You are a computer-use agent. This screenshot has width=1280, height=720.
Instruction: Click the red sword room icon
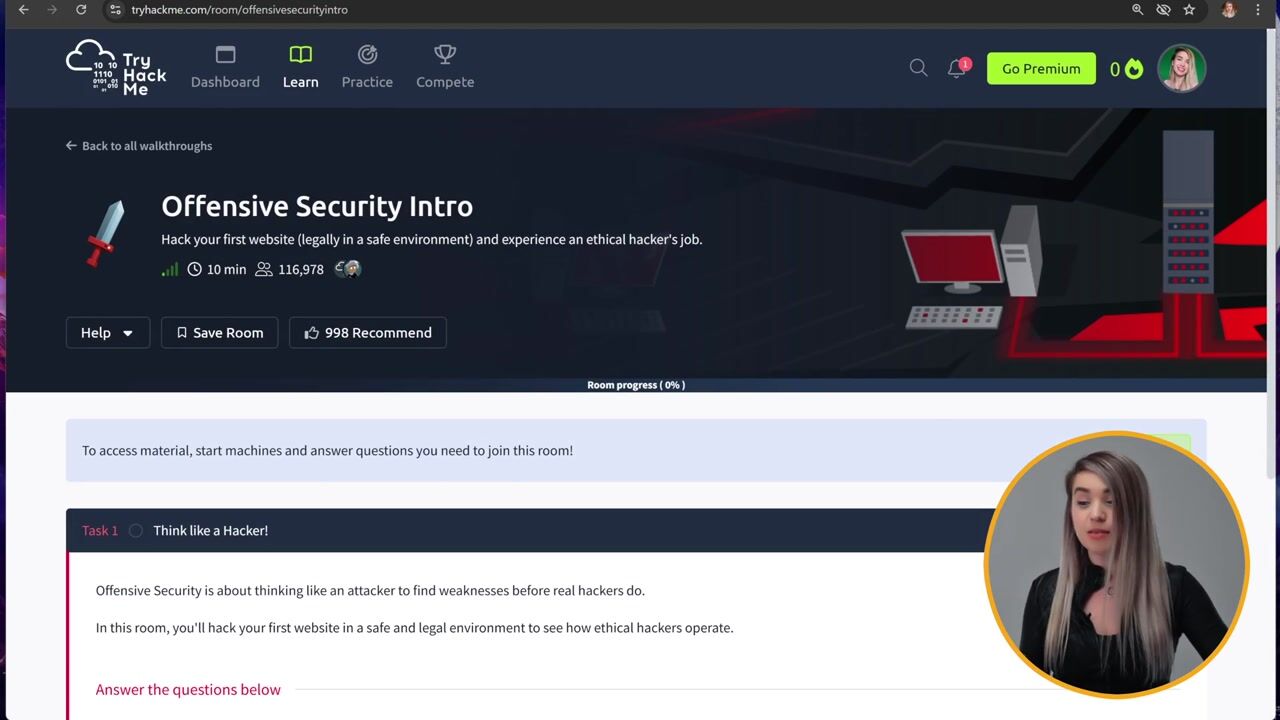coord(105,233)
